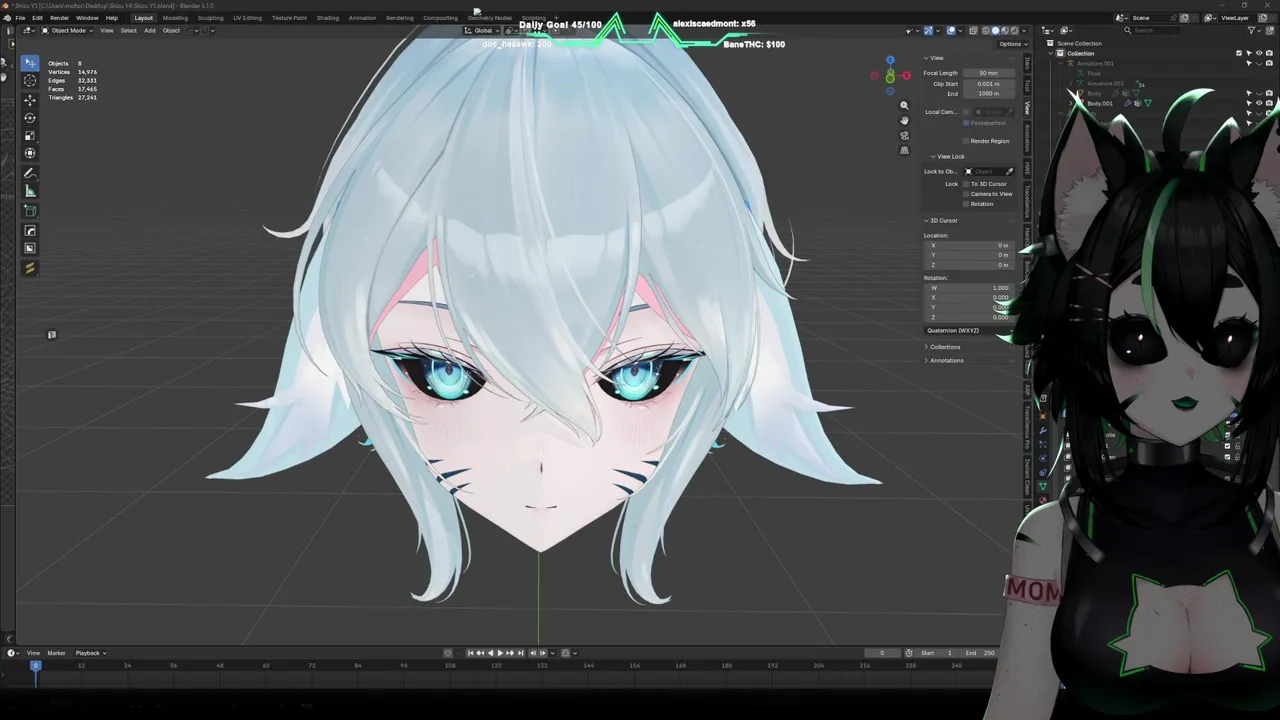Click the Z axis on navigation gizmo
The image size is (1280, 720).
pyautogui.click(x=890, y=60)
